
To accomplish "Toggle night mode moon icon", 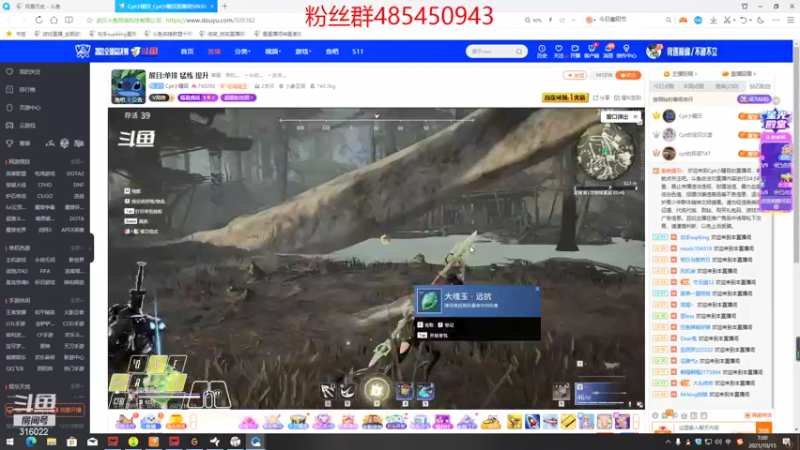I will [x=761, y=20].
